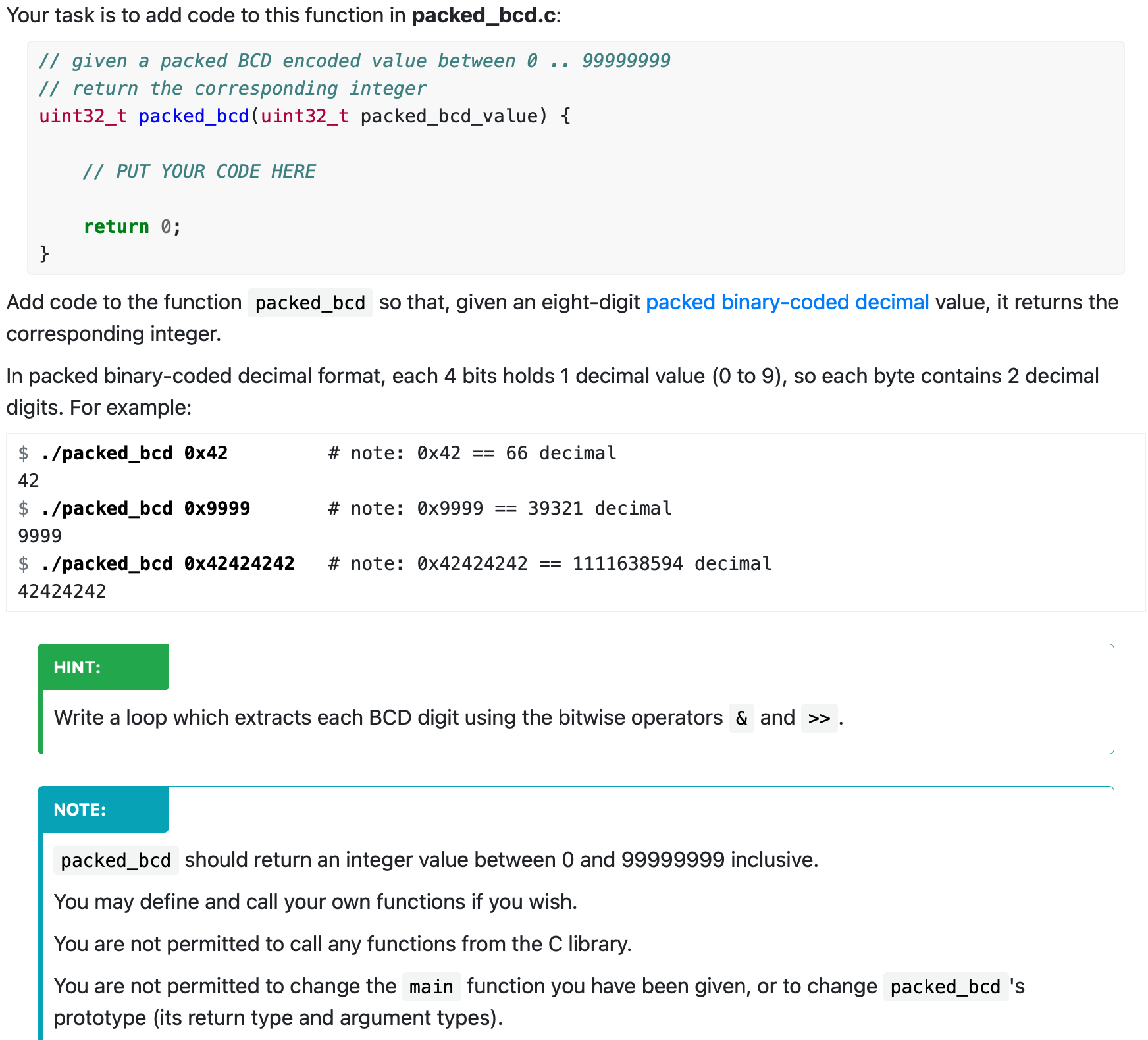Select the & bitwise operator code snippet

[741, 717]
